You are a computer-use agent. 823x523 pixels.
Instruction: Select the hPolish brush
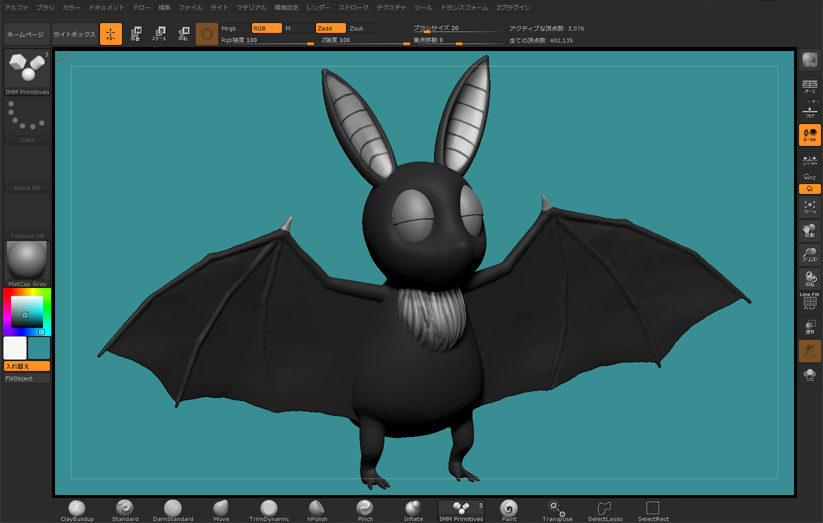317,510
